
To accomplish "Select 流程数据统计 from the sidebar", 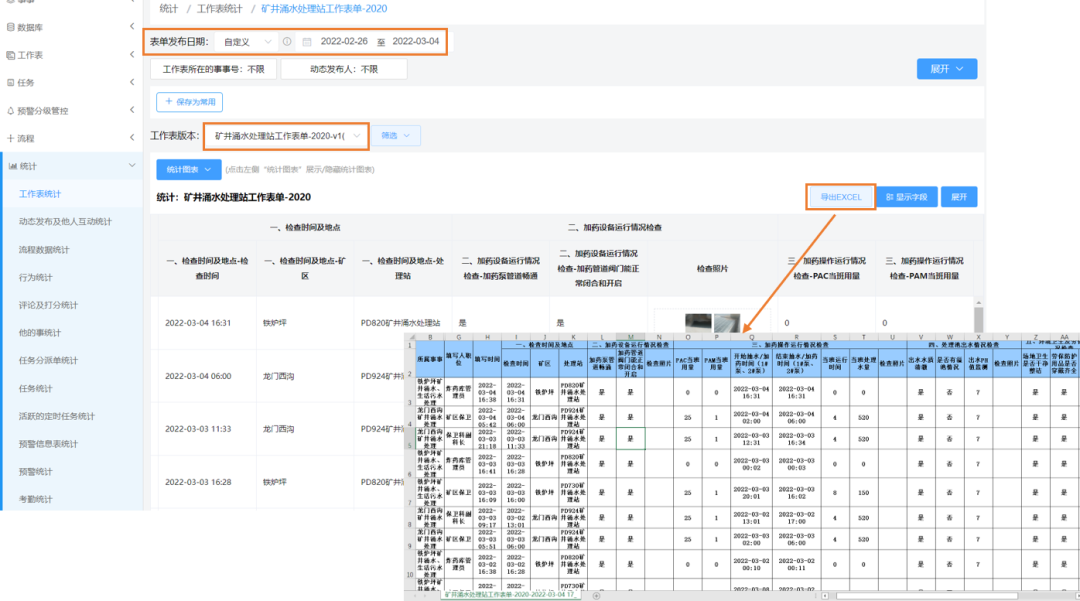I will point(44,249).
